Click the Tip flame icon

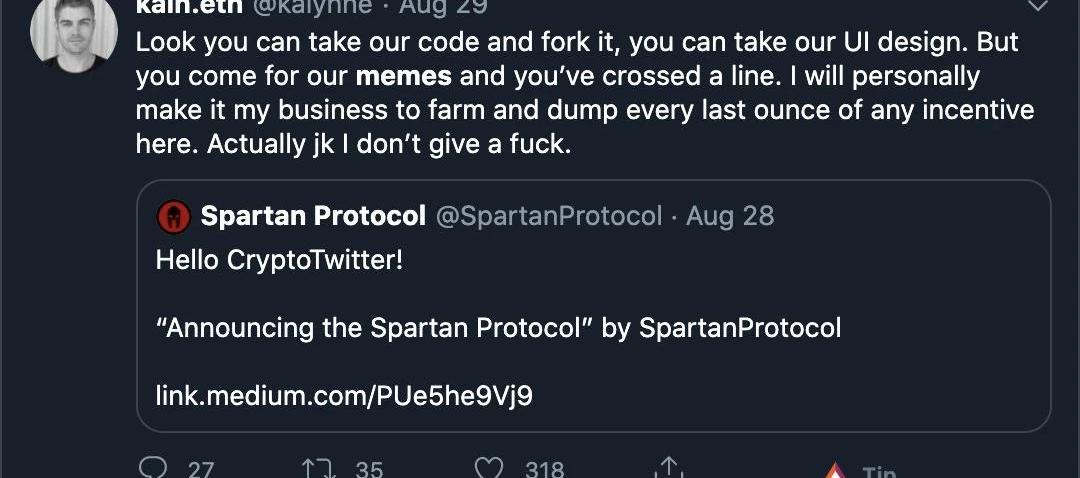pyautogui.click(x=834, y=472)
